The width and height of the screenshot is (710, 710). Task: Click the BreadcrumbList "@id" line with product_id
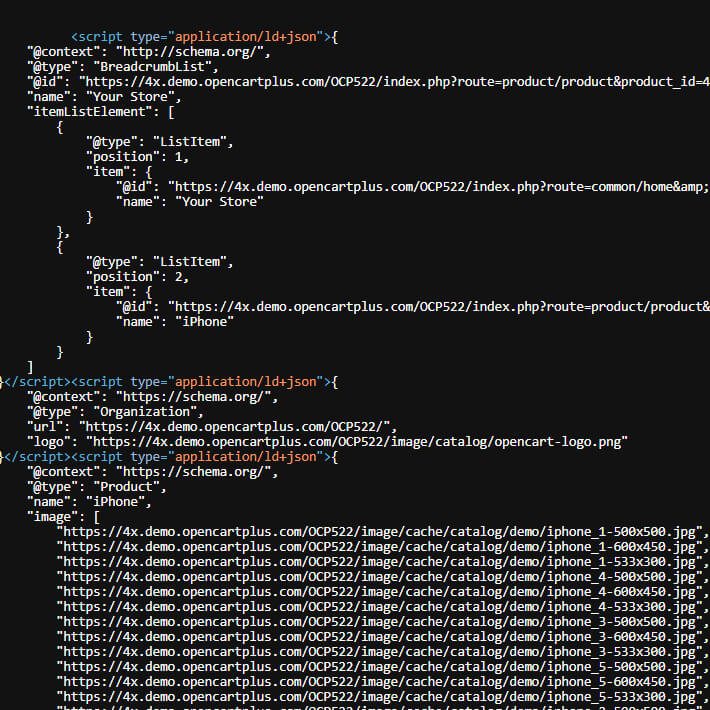pos(368,82)
